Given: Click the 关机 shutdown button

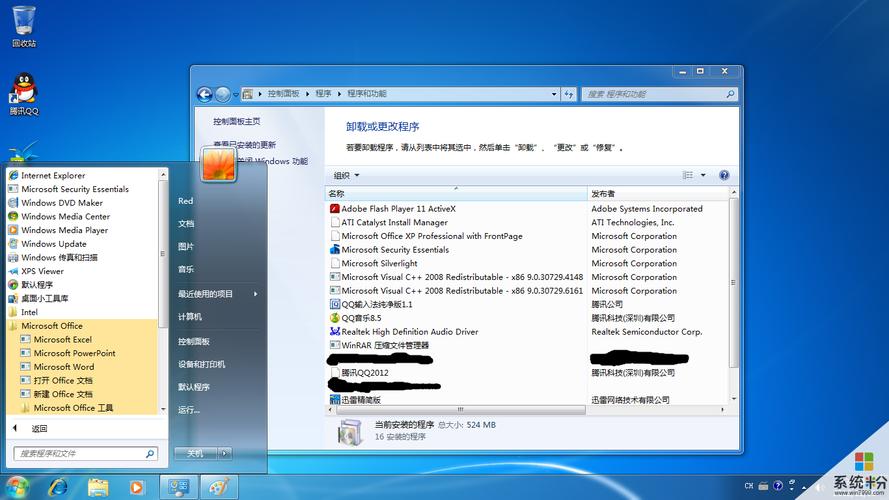Looking at the screenshot, I should pos(196,453).
